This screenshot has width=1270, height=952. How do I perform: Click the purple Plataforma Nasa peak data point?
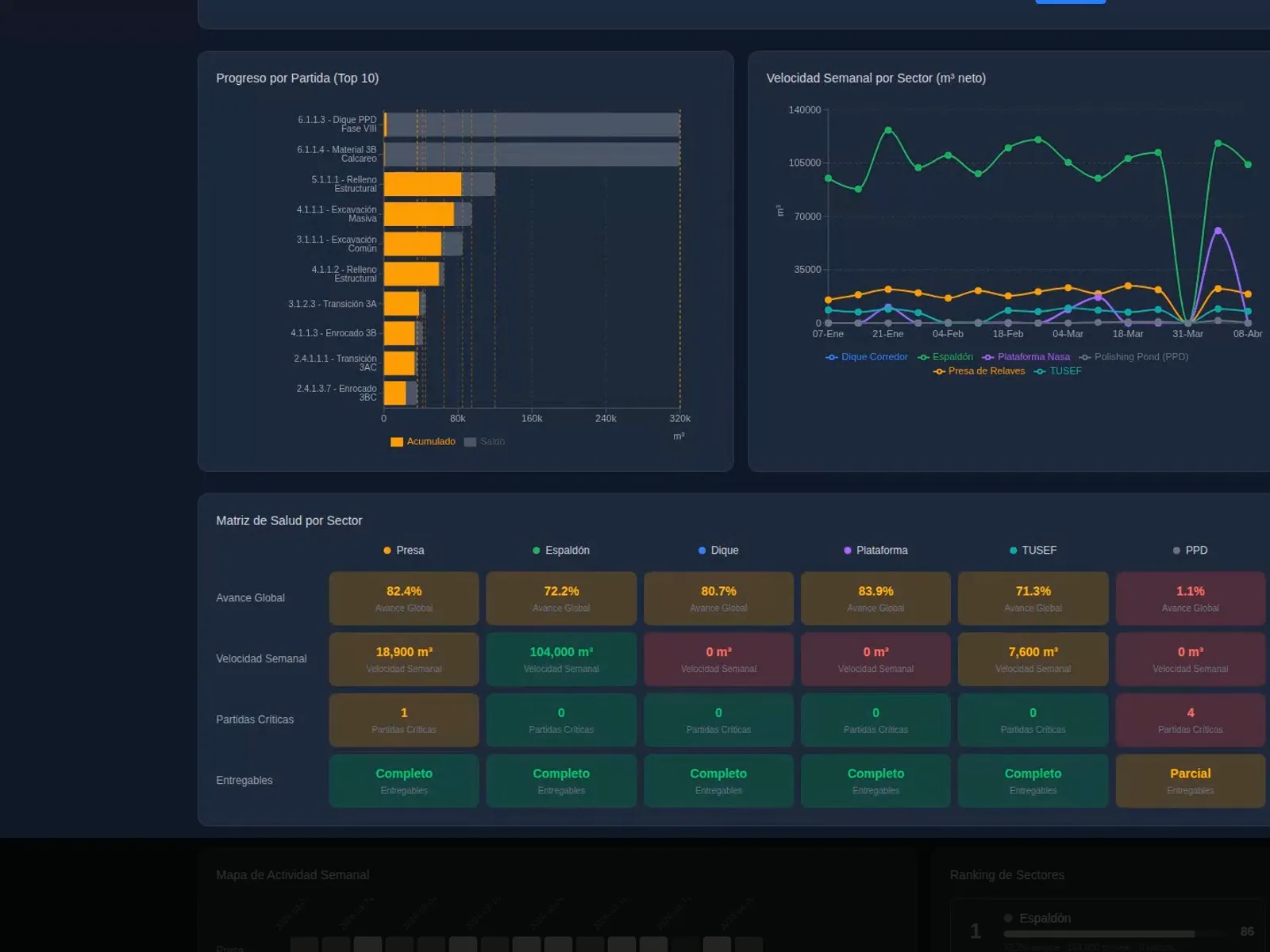pos(1218,230)
